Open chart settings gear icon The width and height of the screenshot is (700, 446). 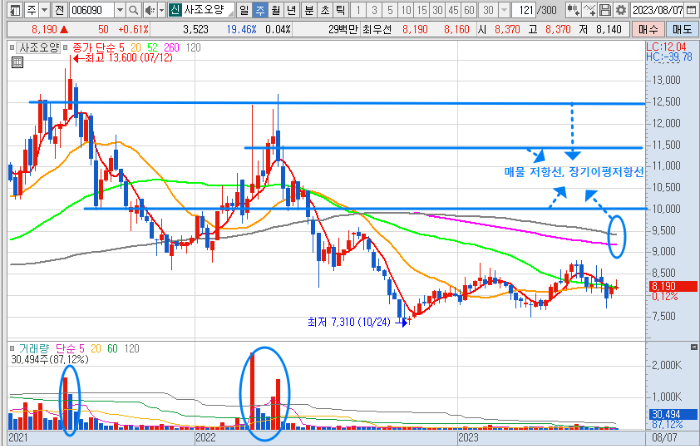[621, 10]
